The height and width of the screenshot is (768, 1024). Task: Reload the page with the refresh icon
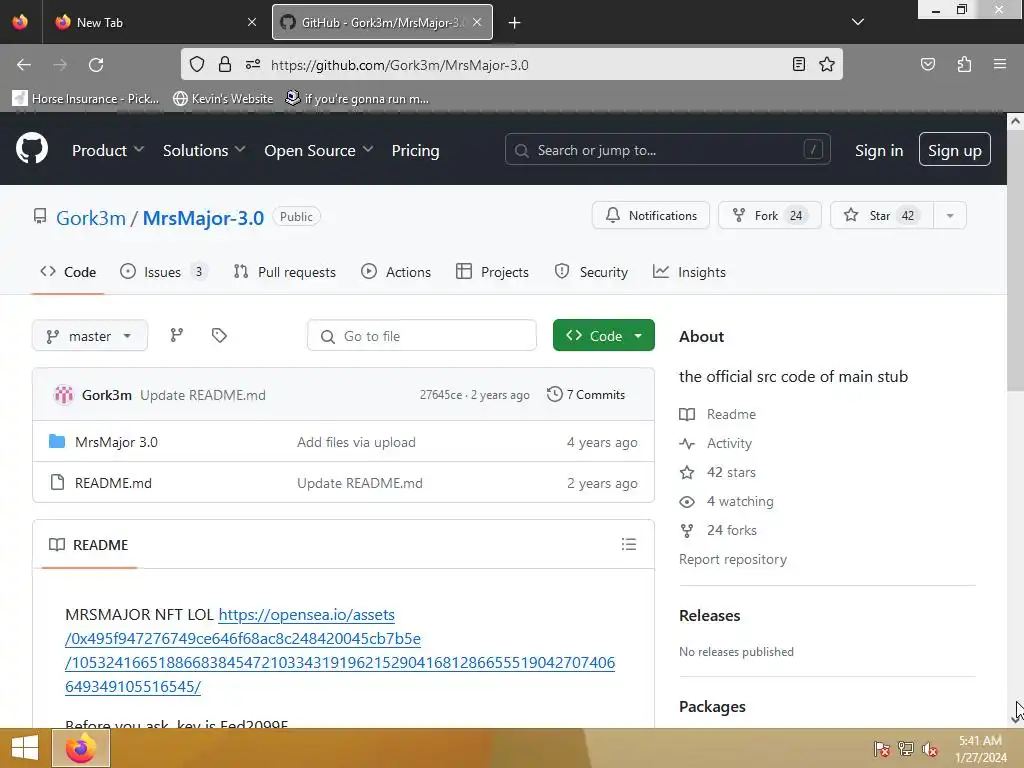tap(96, 65)
